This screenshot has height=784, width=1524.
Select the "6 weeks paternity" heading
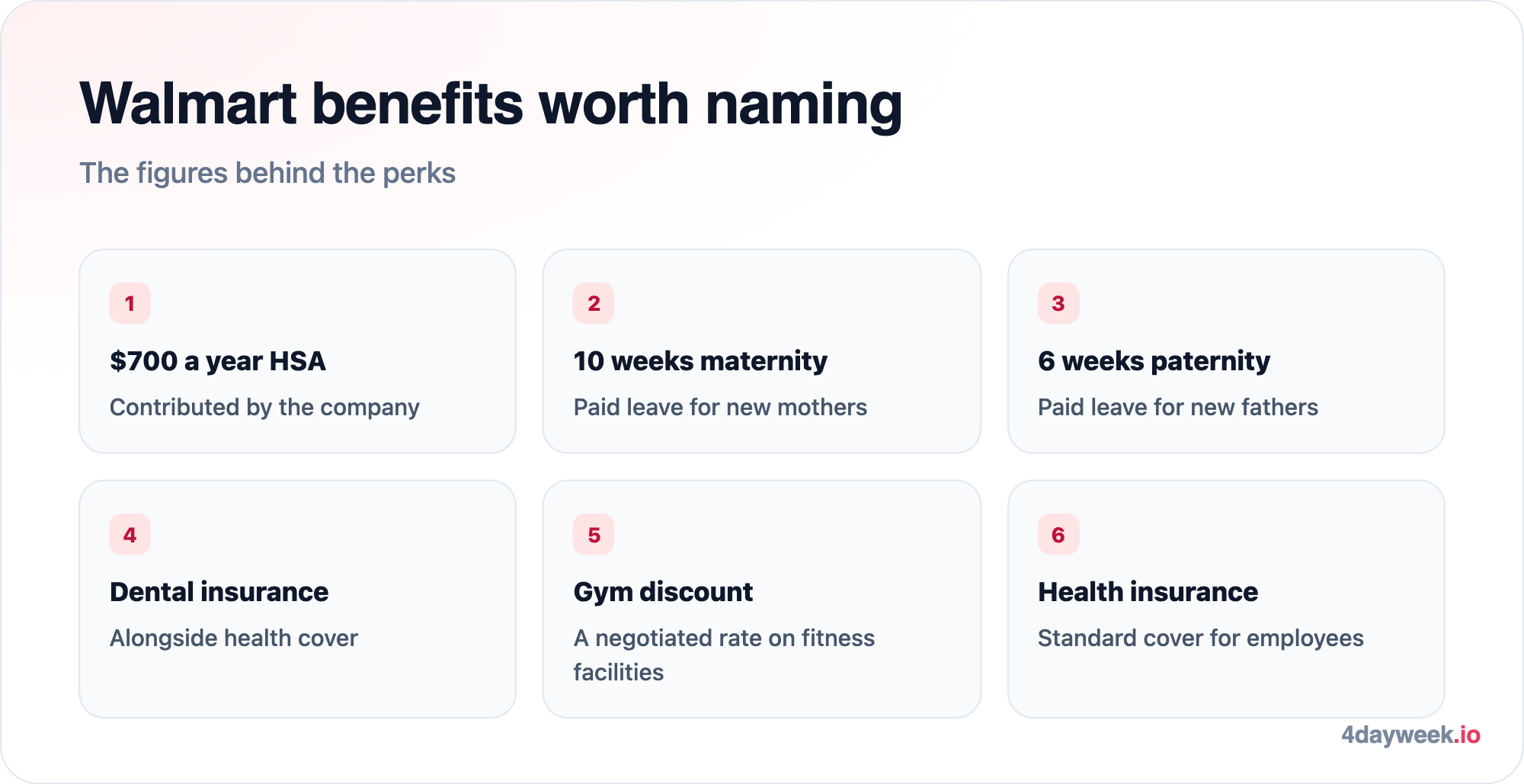coord(1154,361)
